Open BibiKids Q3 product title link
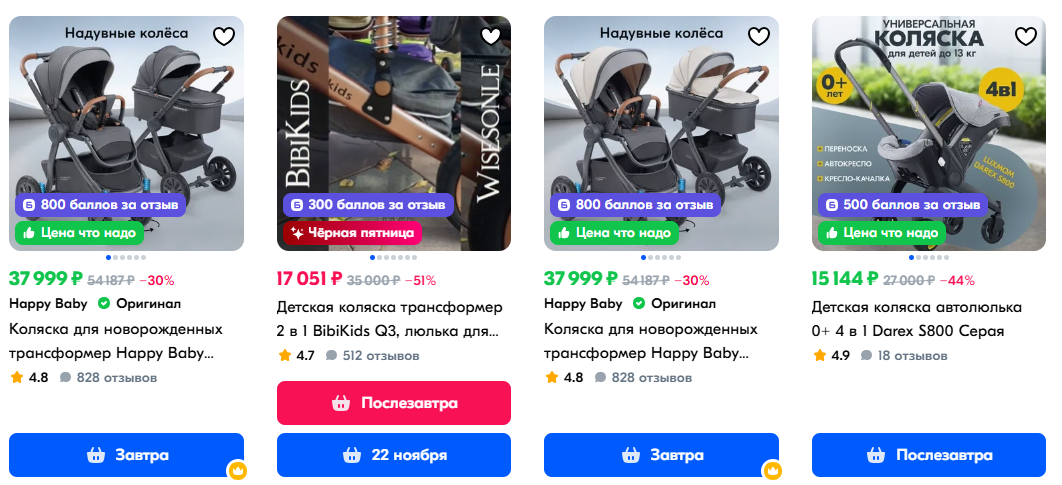This screenshot has width=1062, height=485. point(389,319)
